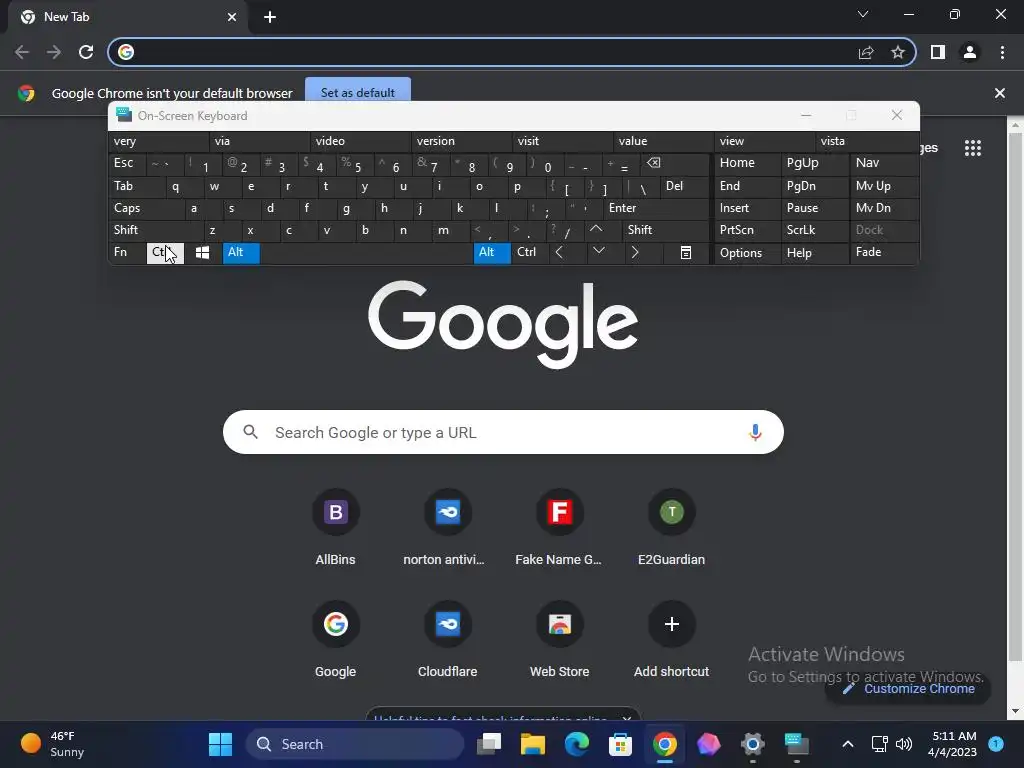Click Customize Chrome button
1024x768 pixels.
[909, 689]
